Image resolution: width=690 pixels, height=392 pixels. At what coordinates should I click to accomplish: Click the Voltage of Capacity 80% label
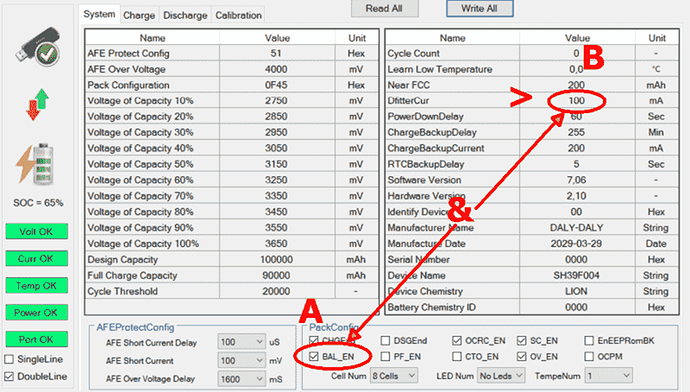[x=140, y=212]
